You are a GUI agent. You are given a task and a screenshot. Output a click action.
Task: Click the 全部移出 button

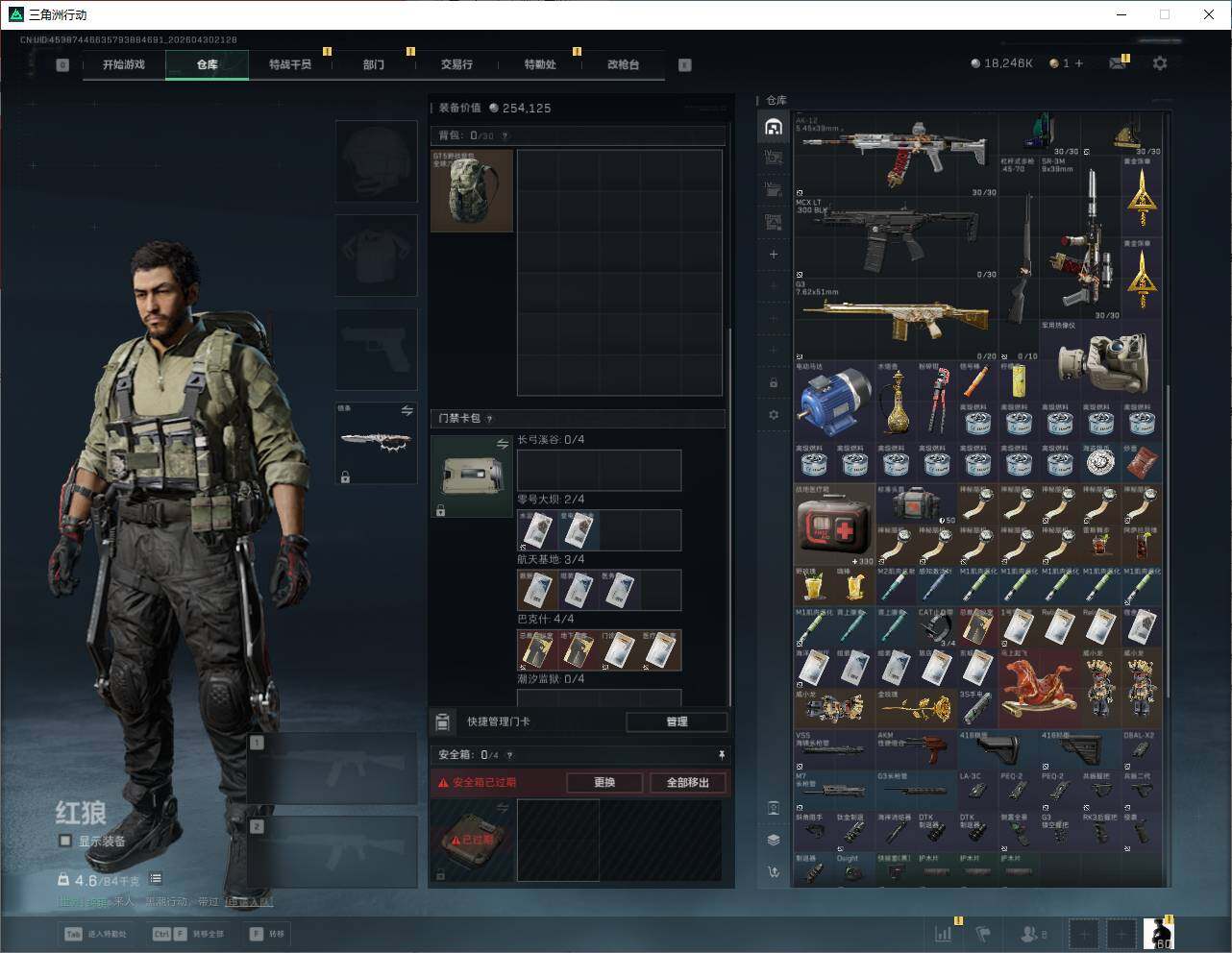coord(688,782)
